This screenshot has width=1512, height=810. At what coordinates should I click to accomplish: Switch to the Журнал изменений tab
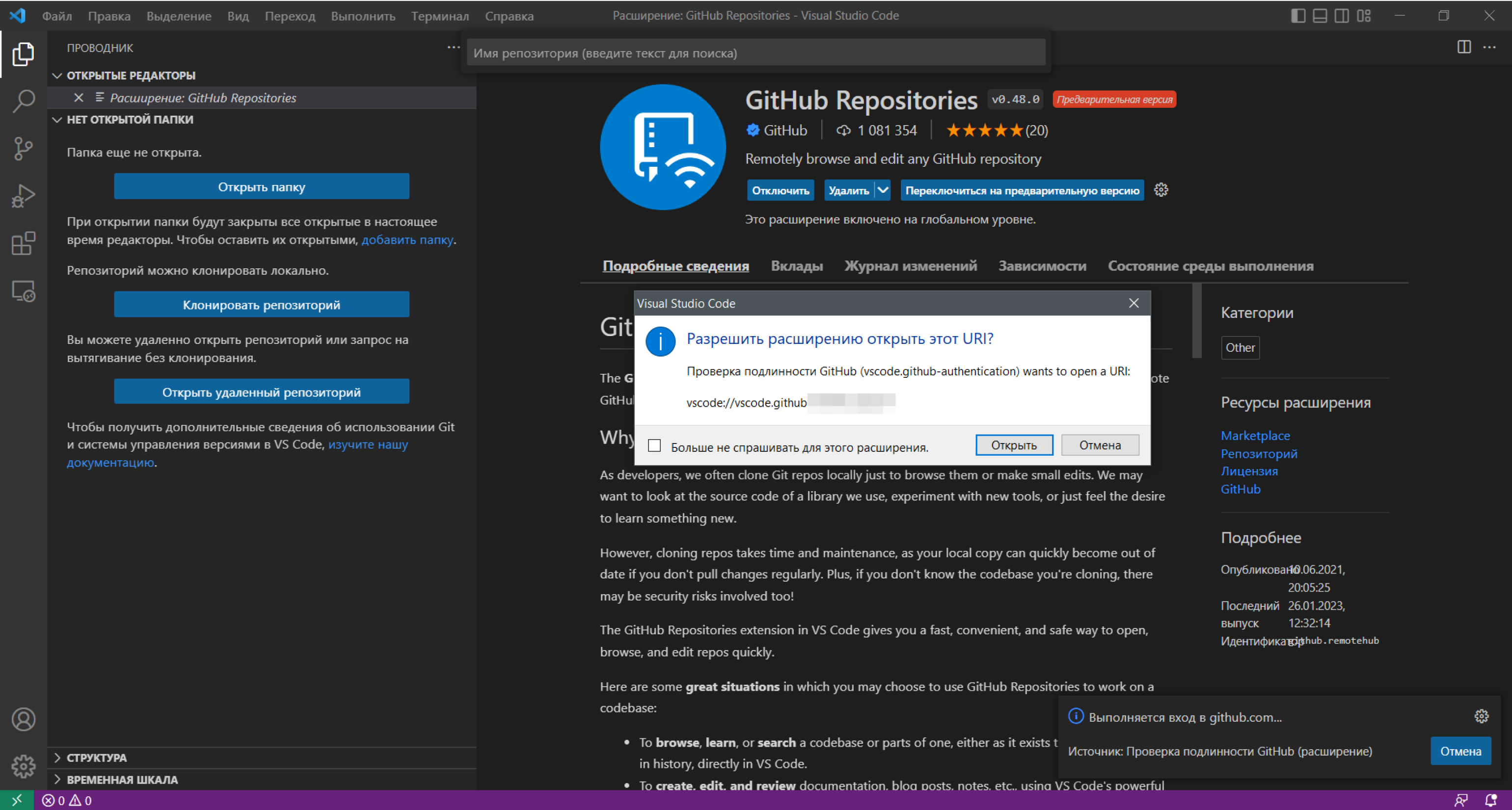[x=911, y=266]
